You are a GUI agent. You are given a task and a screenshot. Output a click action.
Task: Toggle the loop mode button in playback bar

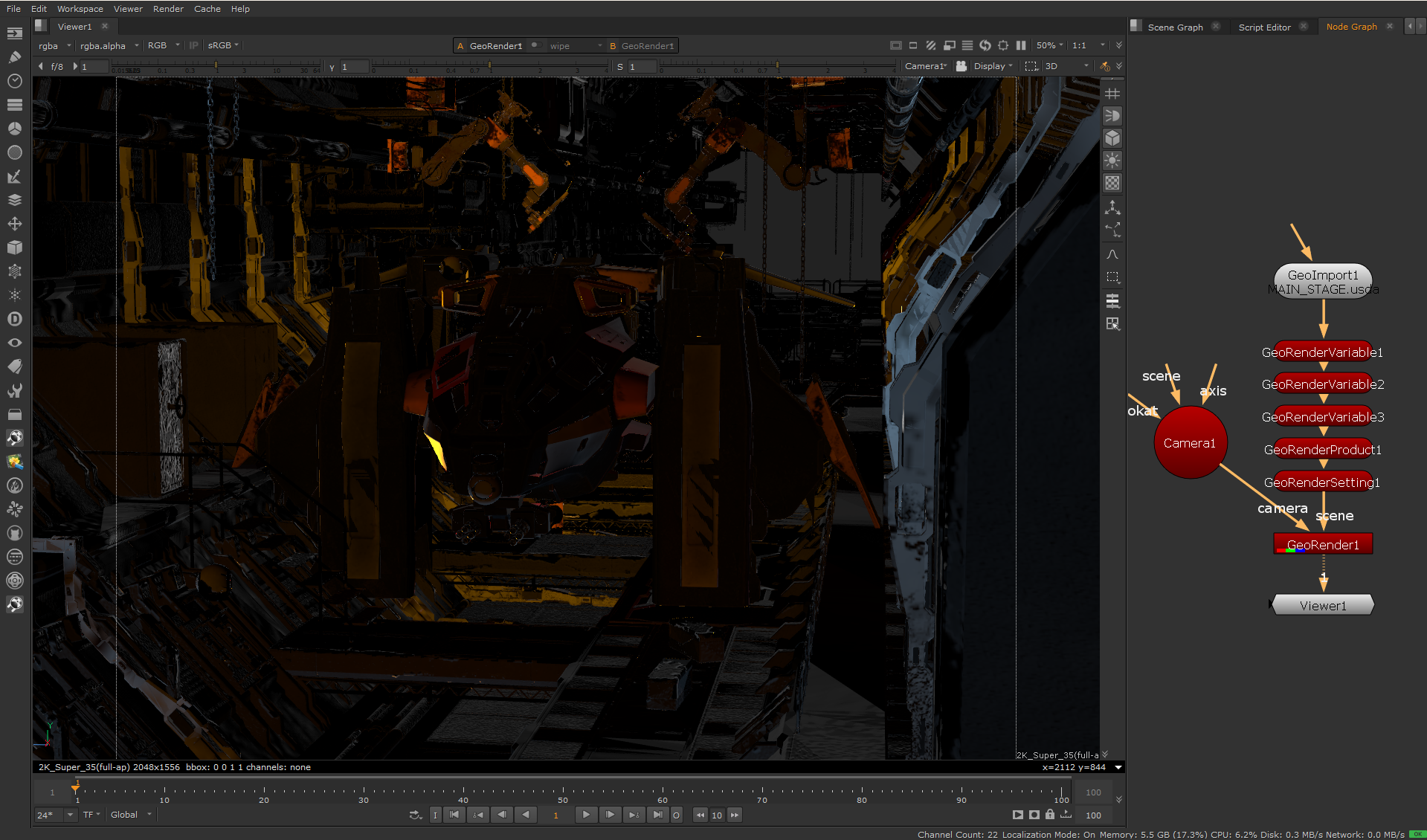coord(416,815)
